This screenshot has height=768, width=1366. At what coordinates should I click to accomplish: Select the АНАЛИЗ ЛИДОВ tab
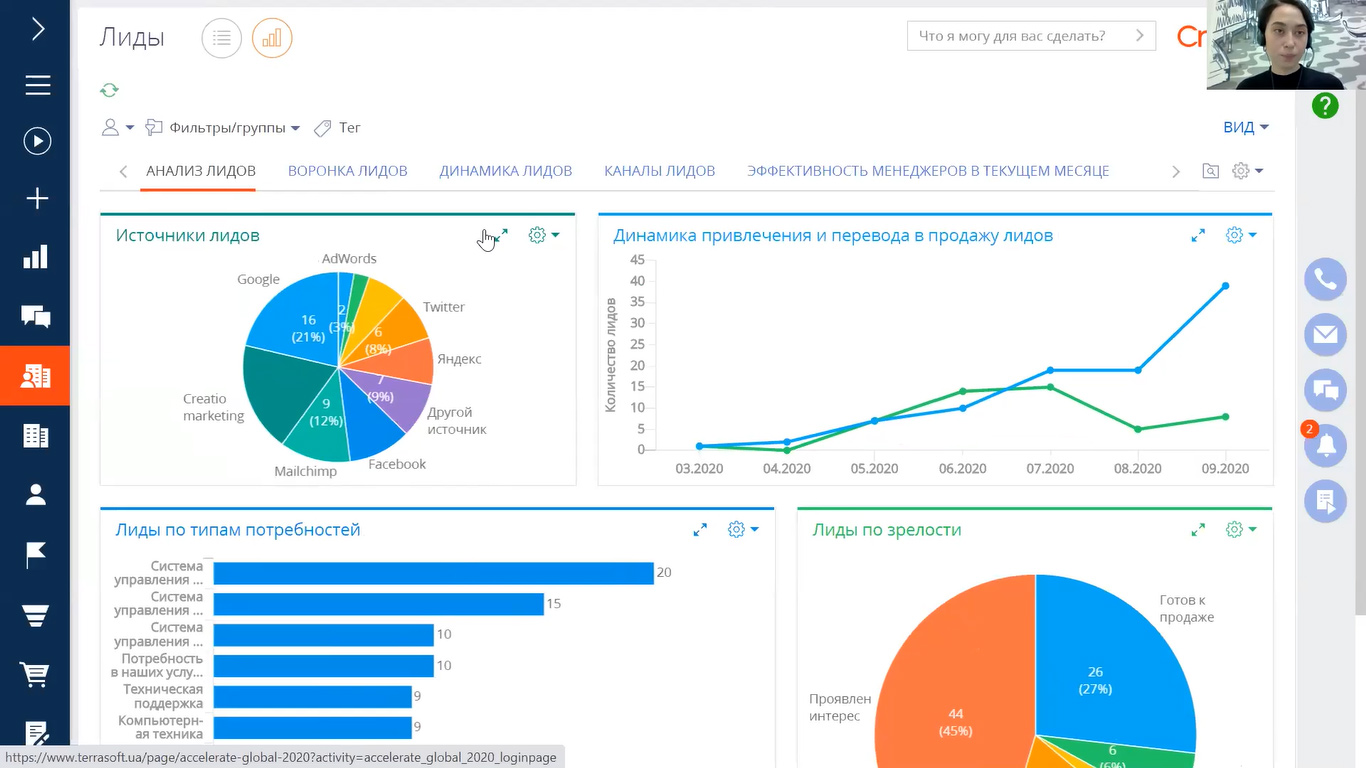click(201, 171)
